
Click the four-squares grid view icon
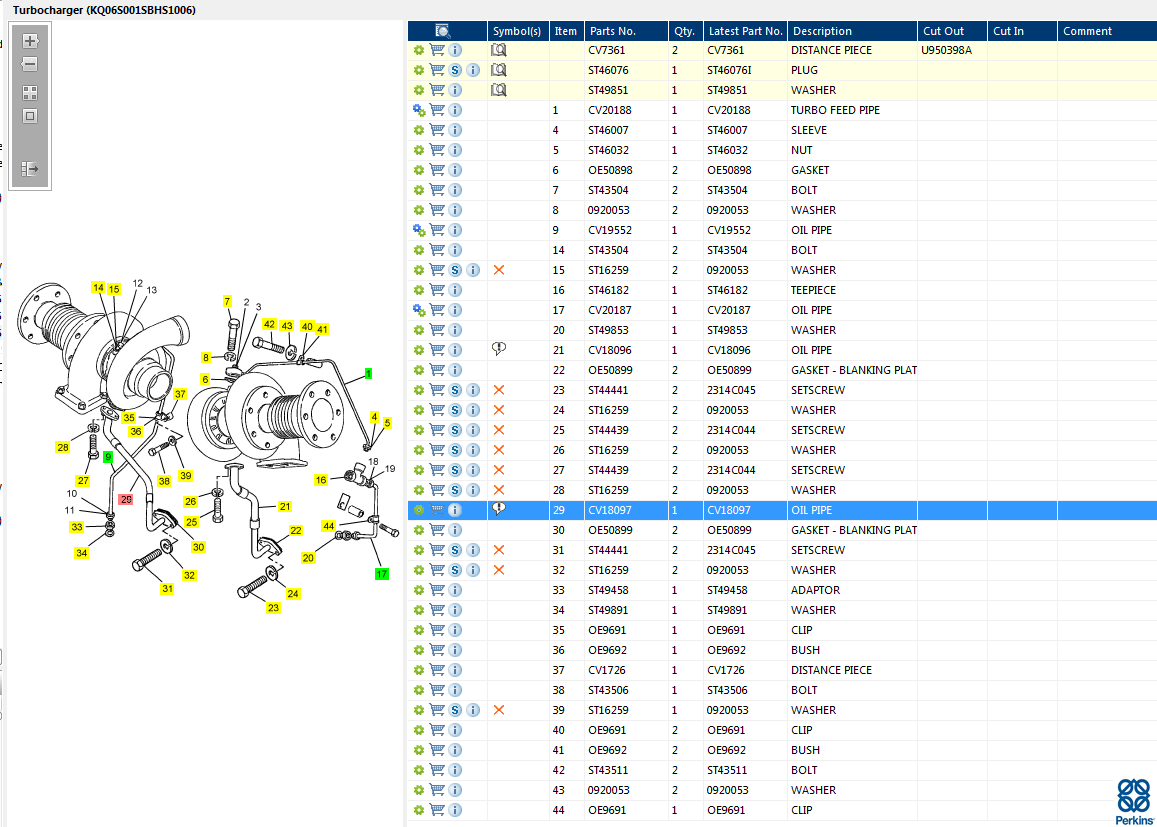point(30,92)
